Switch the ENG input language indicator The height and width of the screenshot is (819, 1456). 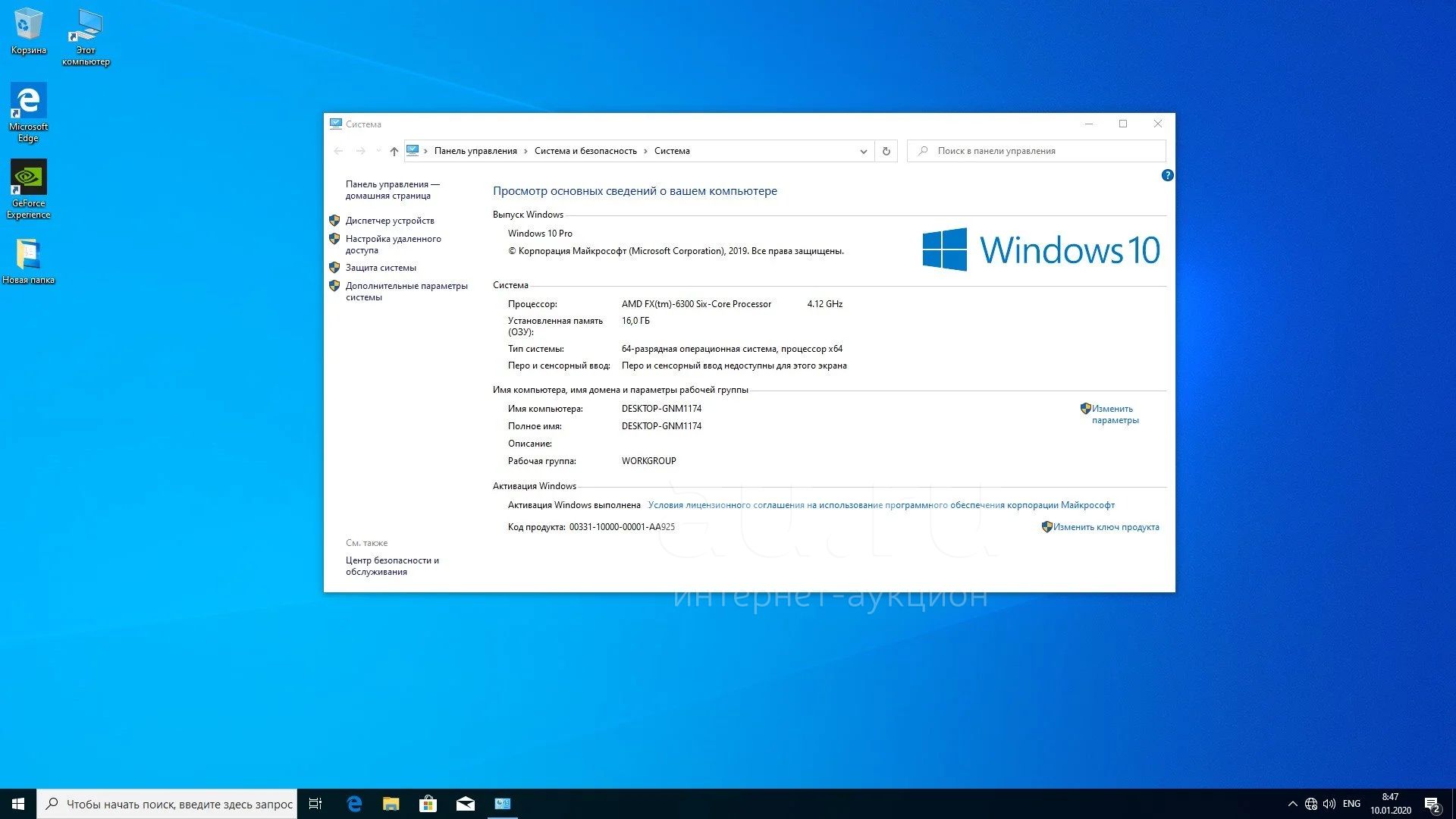(x=1351, y=804)
